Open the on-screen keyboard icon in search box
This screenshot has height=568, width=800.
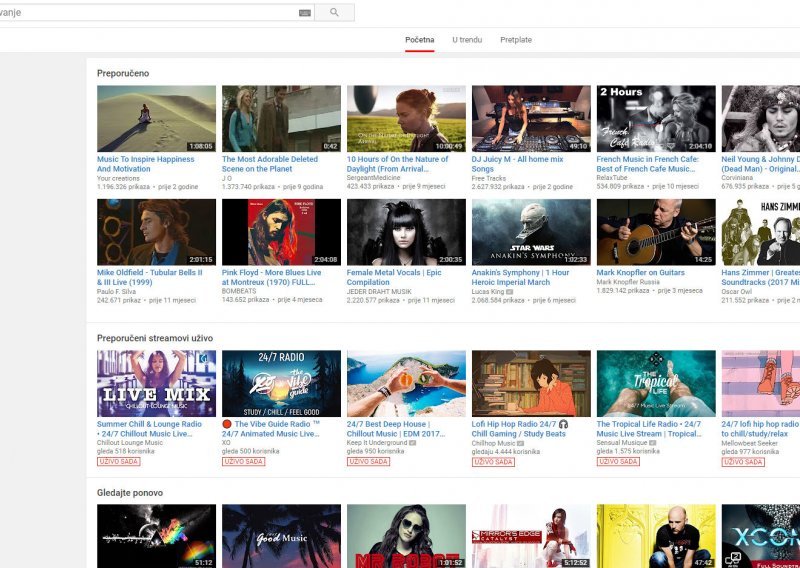pos(305,13)
